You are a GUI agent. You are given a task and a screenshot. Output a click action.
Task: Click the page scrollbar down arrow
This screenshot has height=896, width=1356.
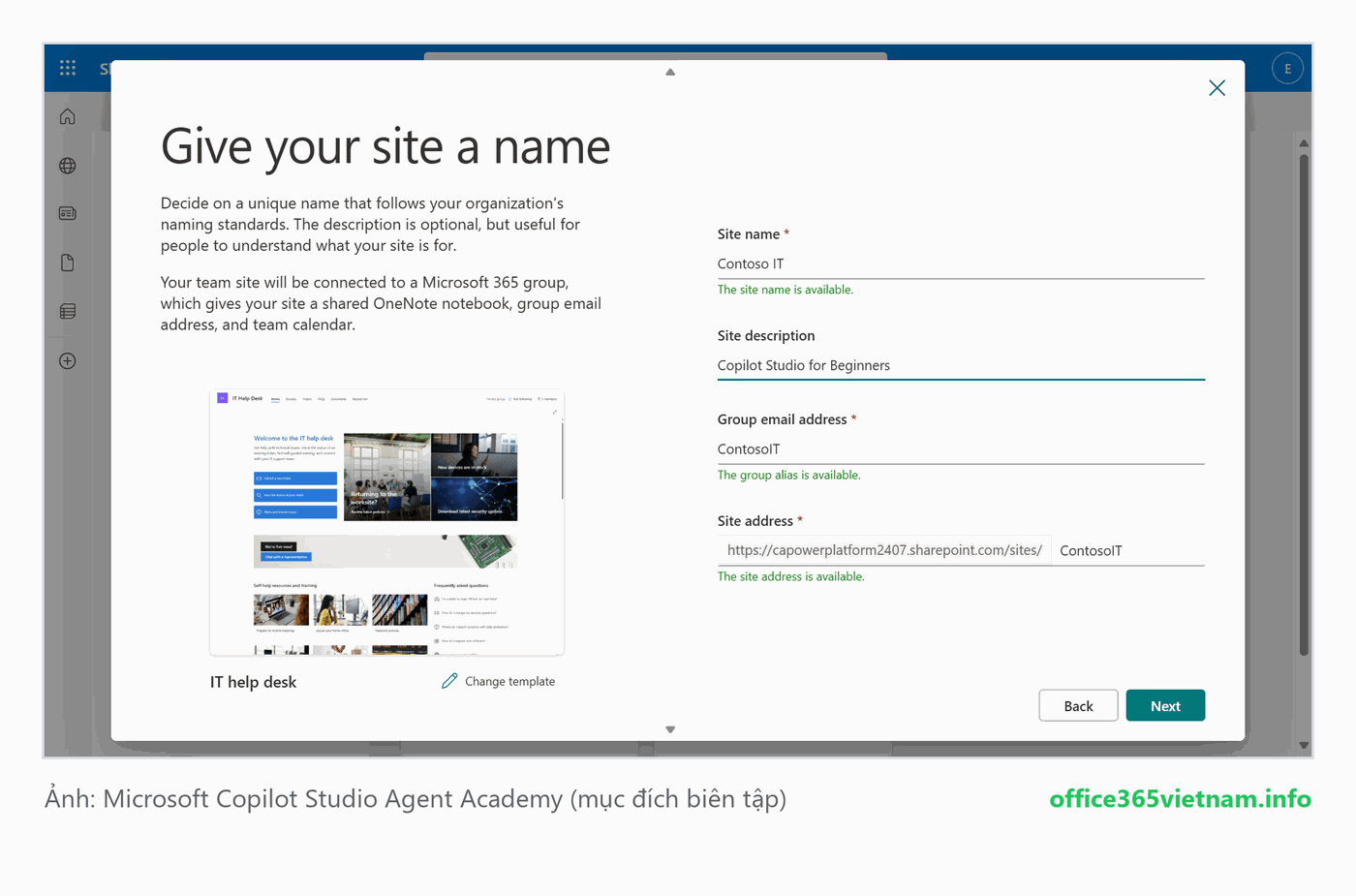click(1304, 746)
